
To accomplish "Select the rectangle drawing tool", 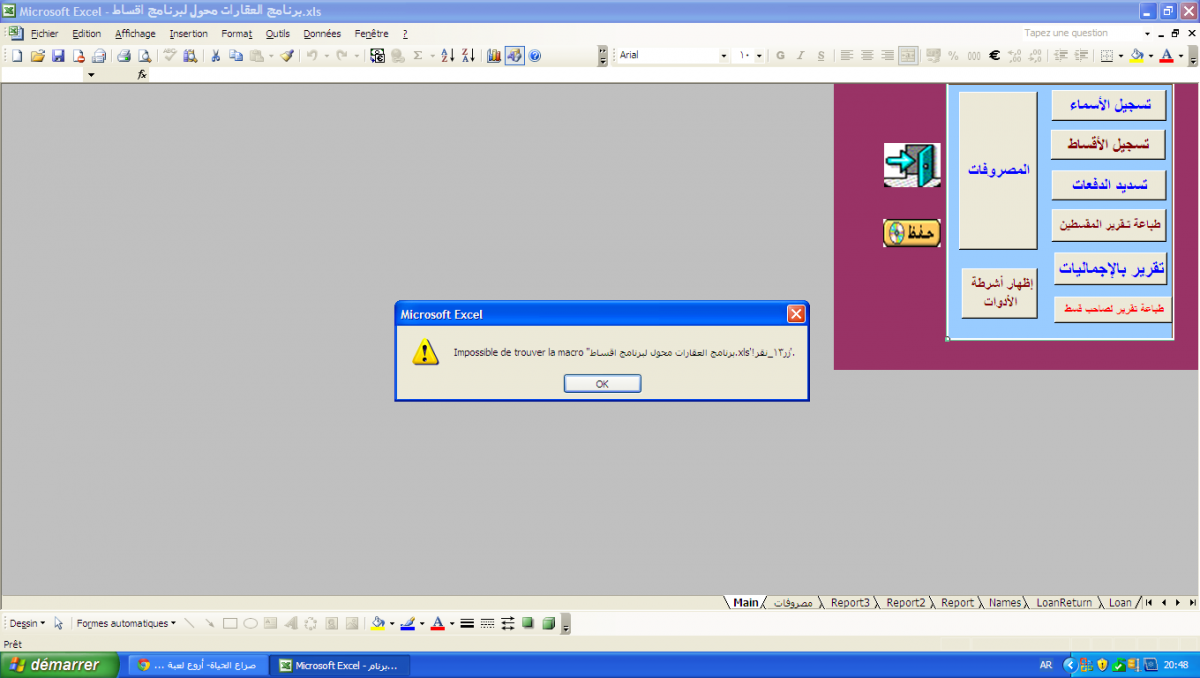I will (x=230, y=623).
